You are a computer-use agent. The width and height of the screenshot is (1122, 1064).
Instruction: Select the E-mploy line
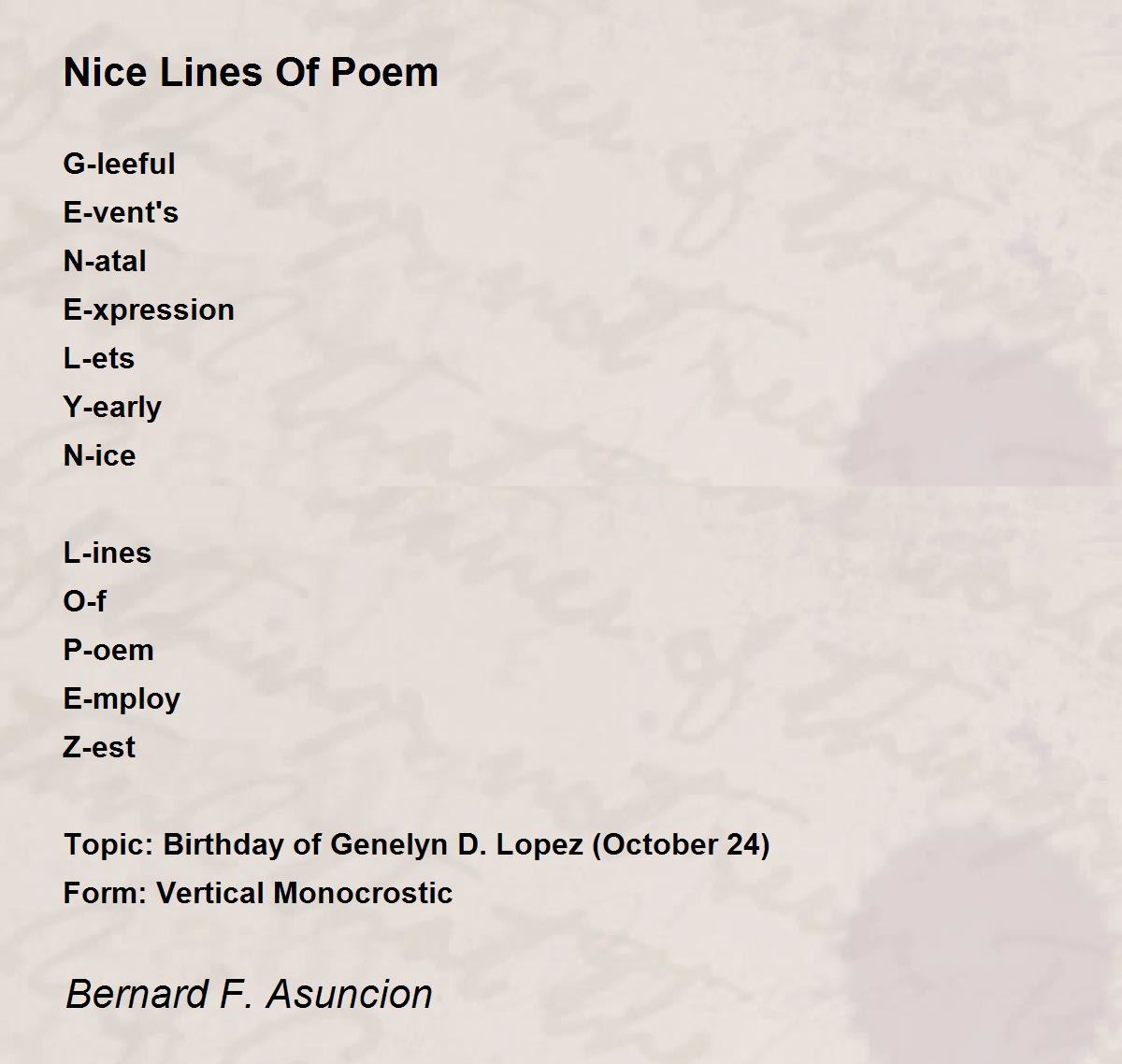point(122,698)
